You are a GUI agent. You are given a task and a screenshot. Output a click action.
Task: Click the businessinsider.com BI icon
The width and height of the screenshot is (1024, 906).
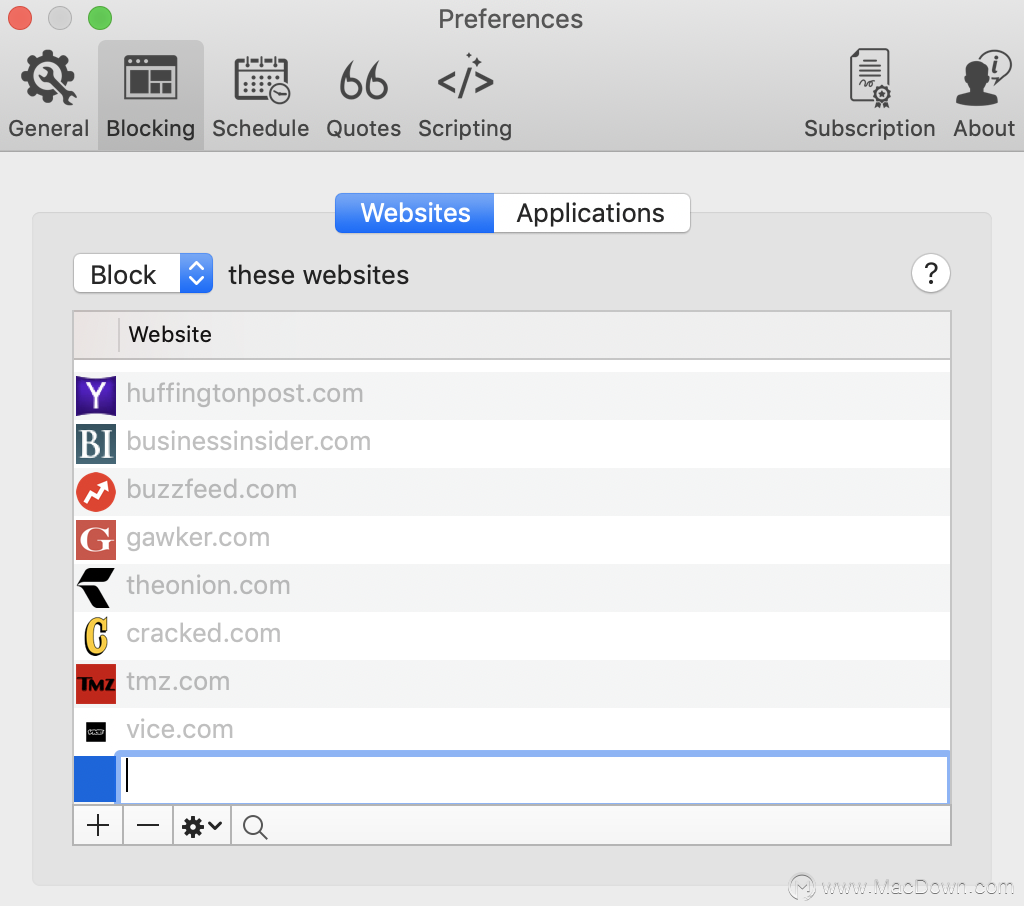(96, 444)
